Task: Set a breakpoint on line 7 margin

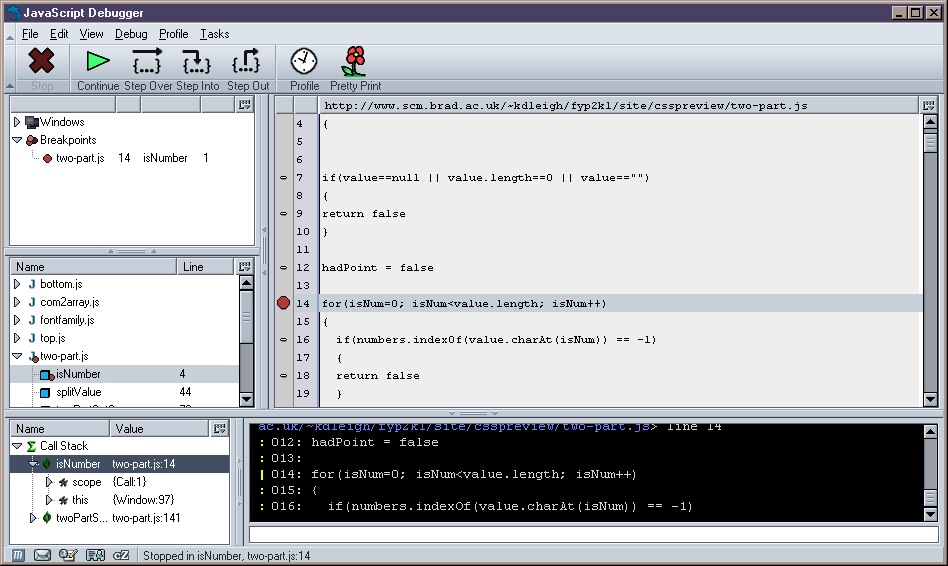Action: coord(284,178)
